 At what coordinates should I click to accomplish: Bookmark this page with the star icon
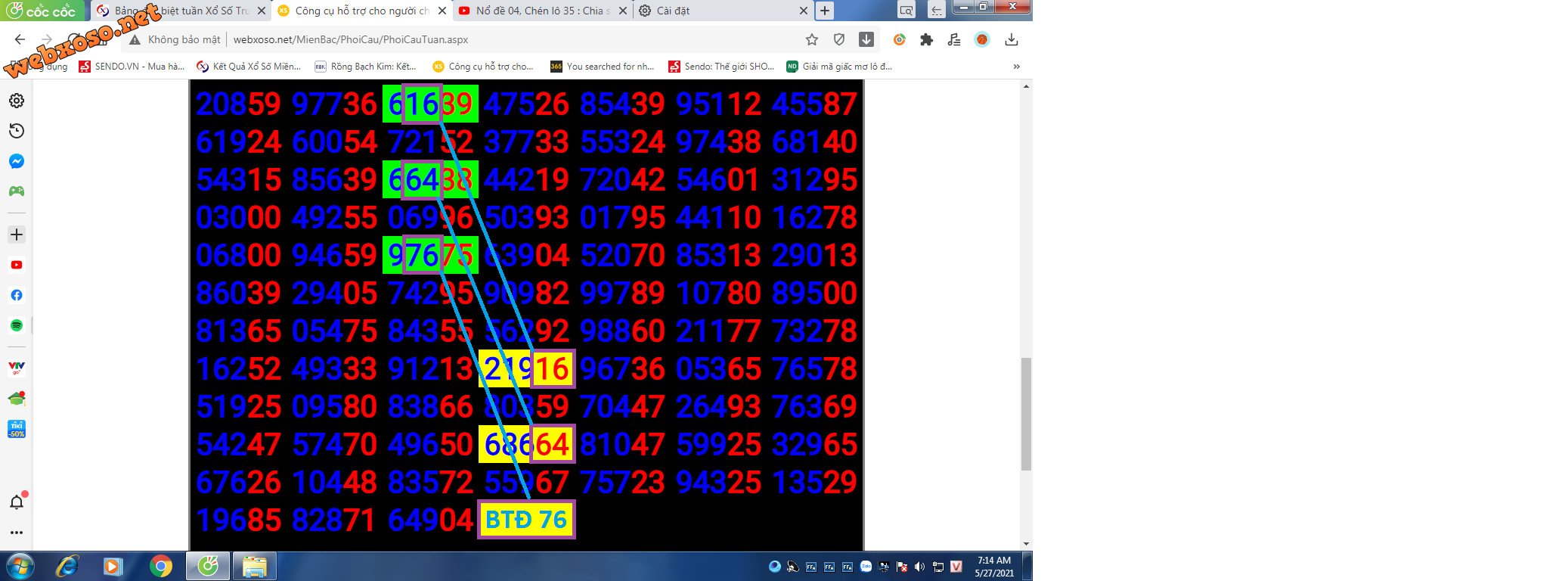click(812, 39)
